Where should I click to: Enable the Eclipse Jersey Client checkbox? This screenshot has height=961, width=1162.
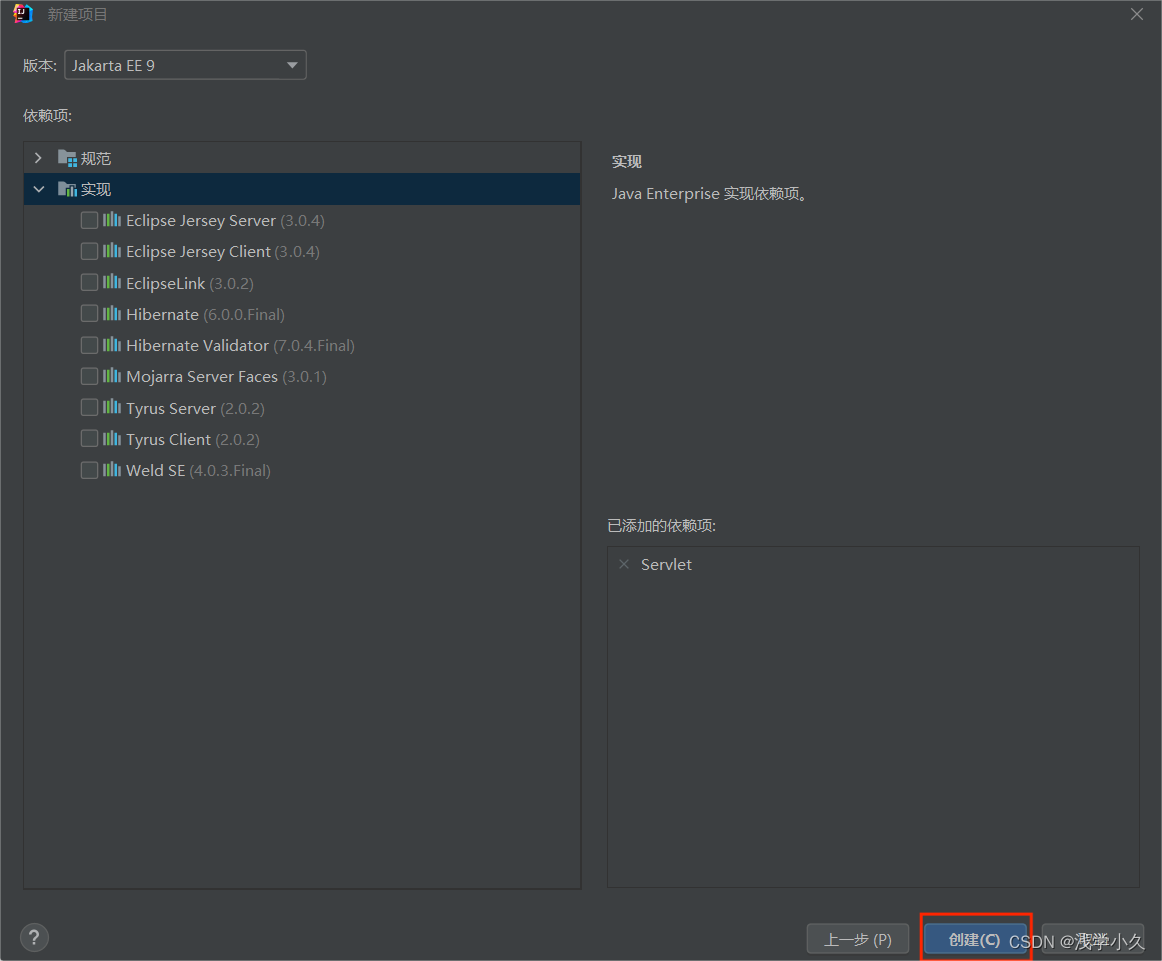click(89, 251)
